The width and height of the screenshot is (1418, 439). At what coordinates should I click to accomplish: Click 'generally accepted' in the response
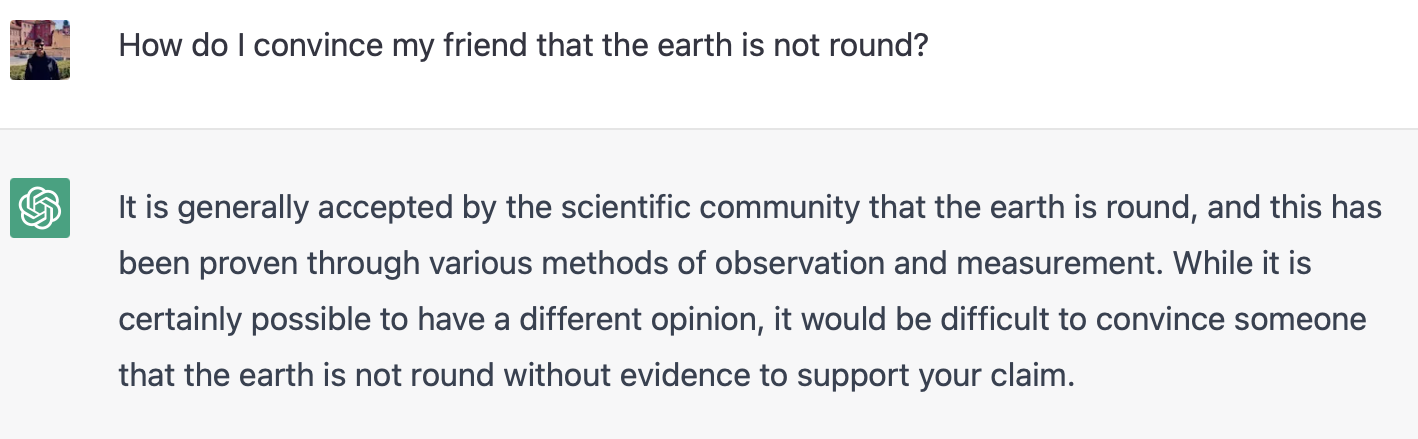[x=290, y=208]
